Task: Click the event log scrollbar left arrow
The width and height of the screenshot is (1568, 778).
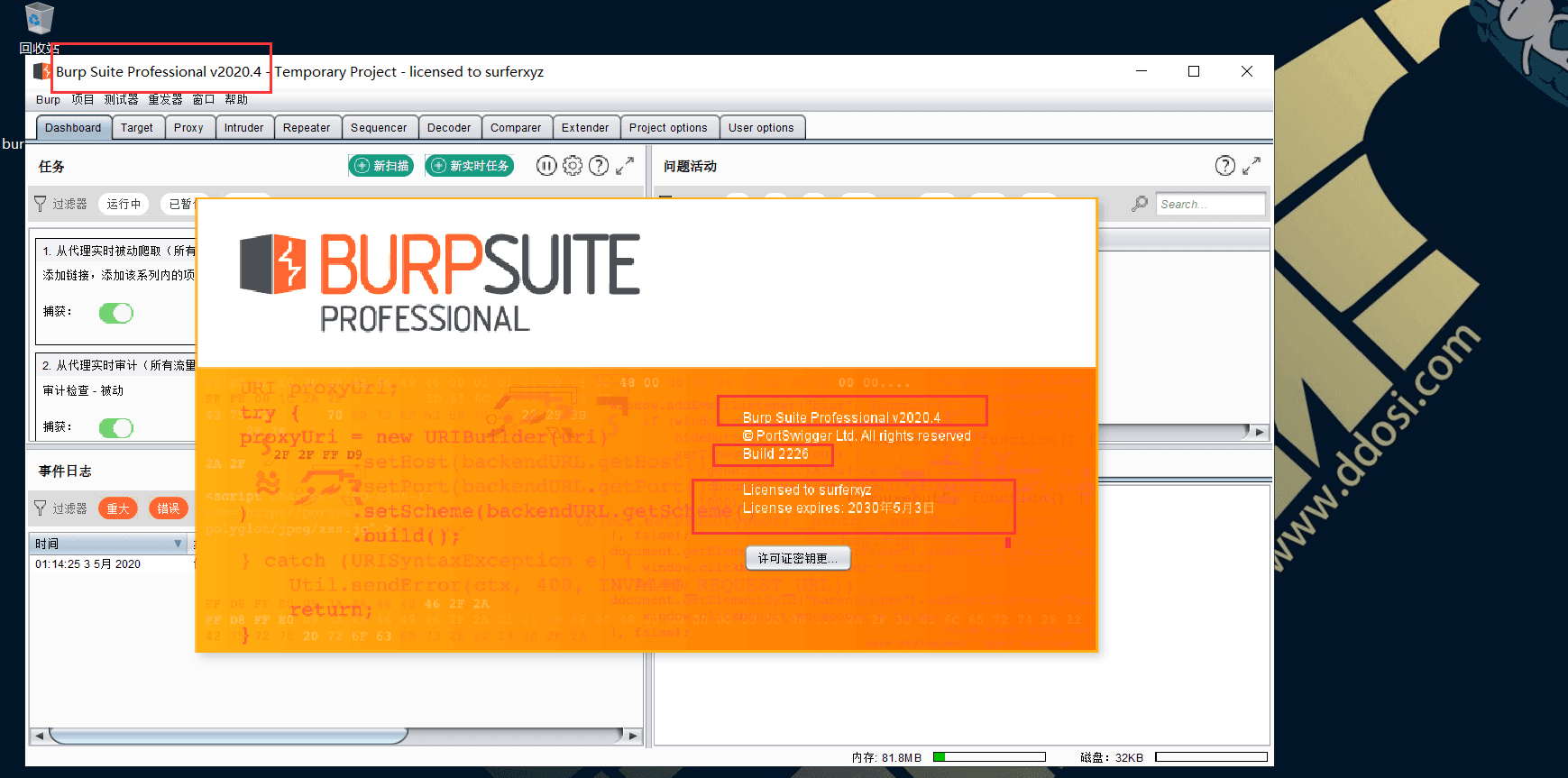Action: [39, 736]
